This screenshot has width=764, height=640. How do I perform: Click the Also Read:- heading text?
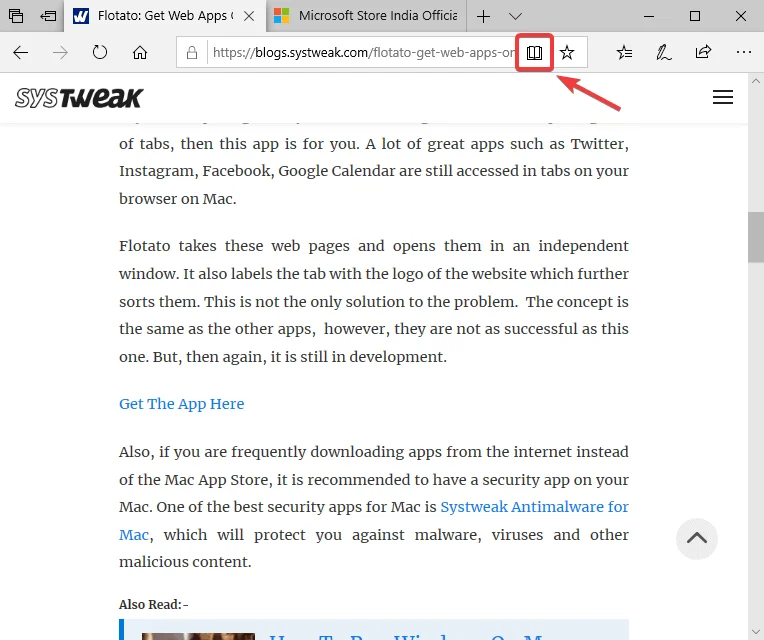pos(153,604)
